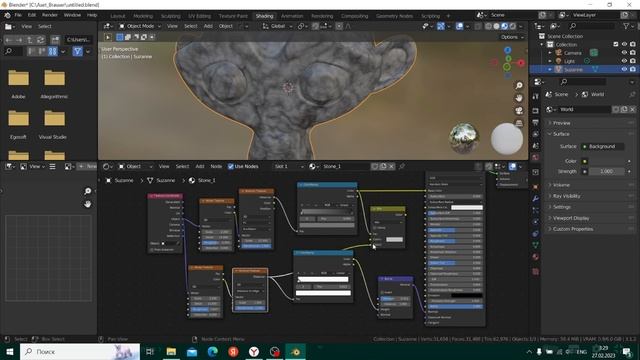
Task: Switch to the Layout workspace tab
Action: click(118, 16)
